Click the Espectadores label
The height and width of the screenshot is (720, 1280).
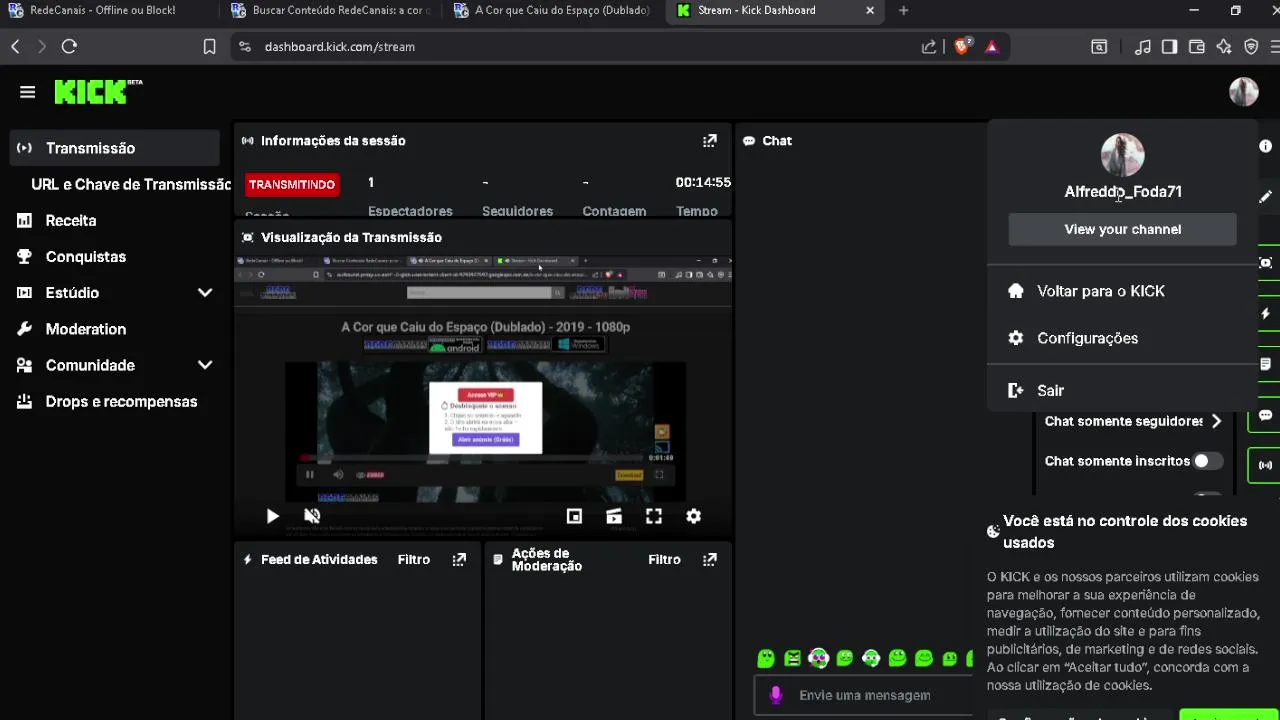410,211
